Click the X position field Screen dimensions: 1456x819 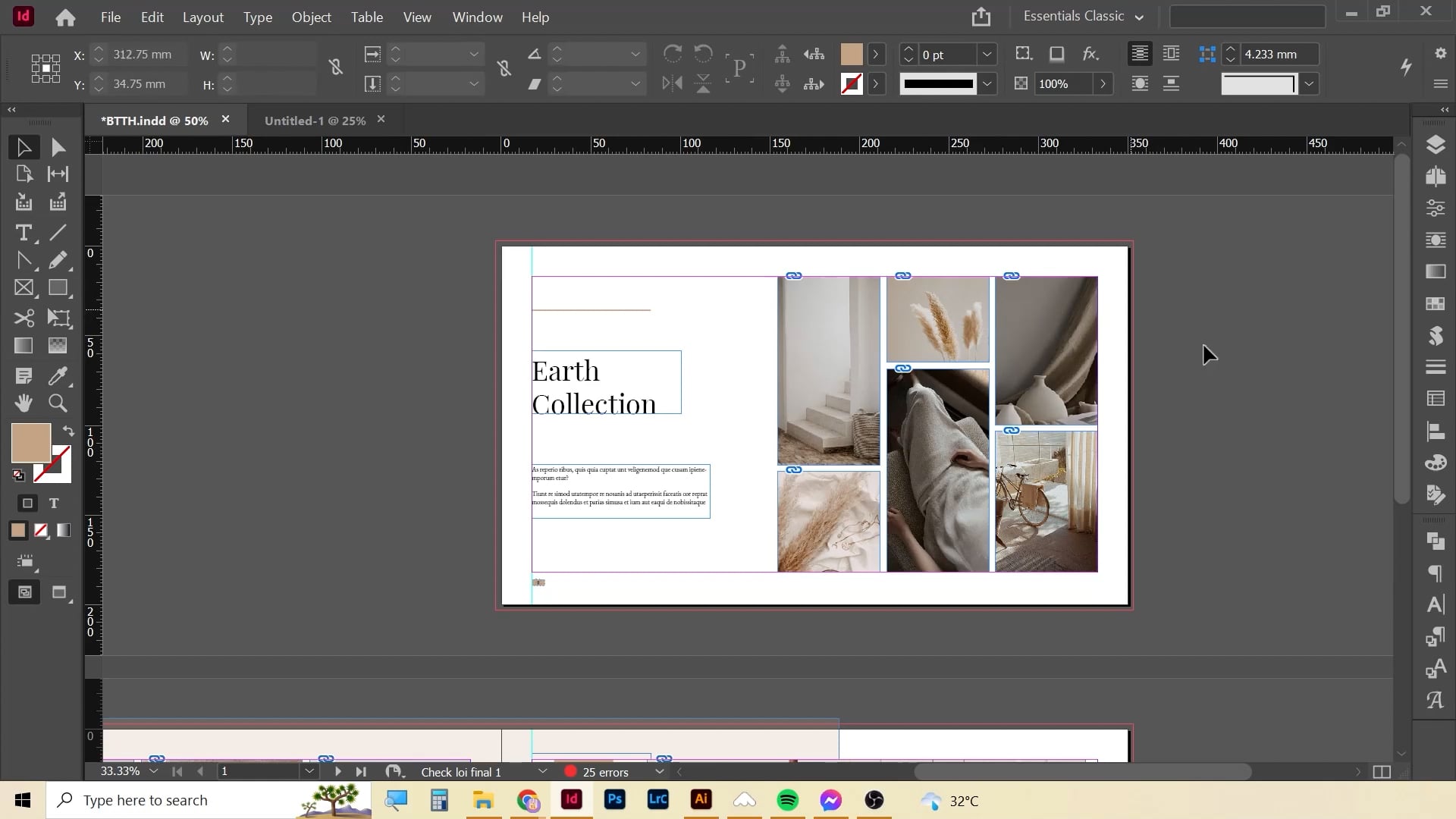pyautogui.click(x=148, y=55)
